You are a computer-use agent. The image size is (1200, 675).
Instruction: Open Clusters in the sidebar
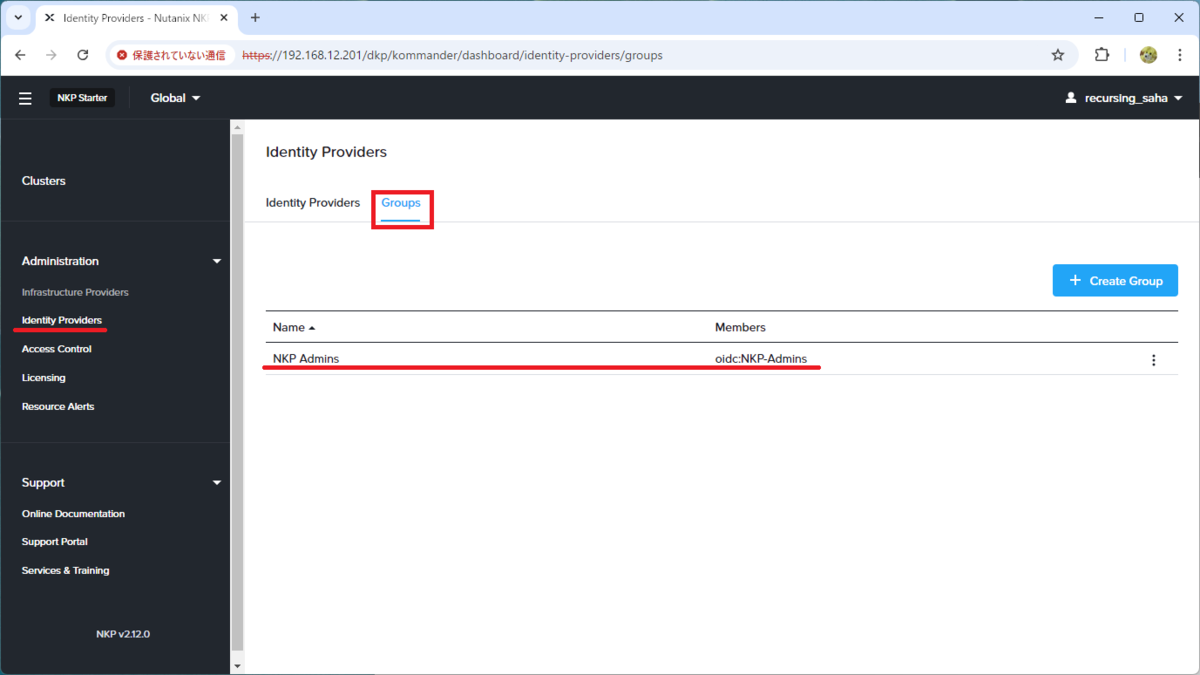44,181
